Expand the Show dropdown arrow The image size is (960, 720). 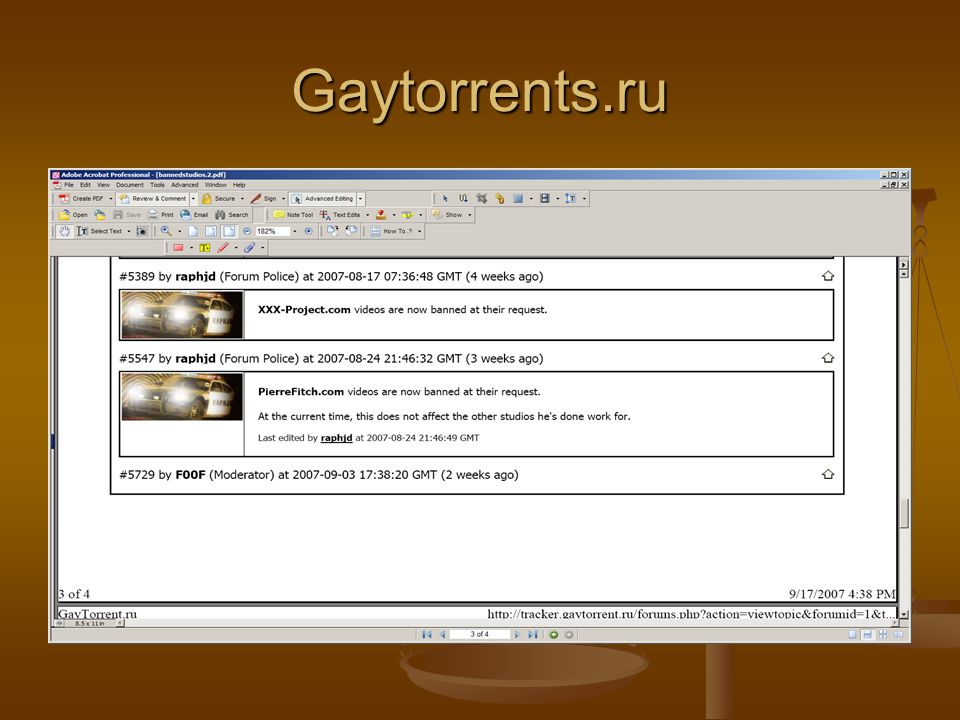coord(470,215)
